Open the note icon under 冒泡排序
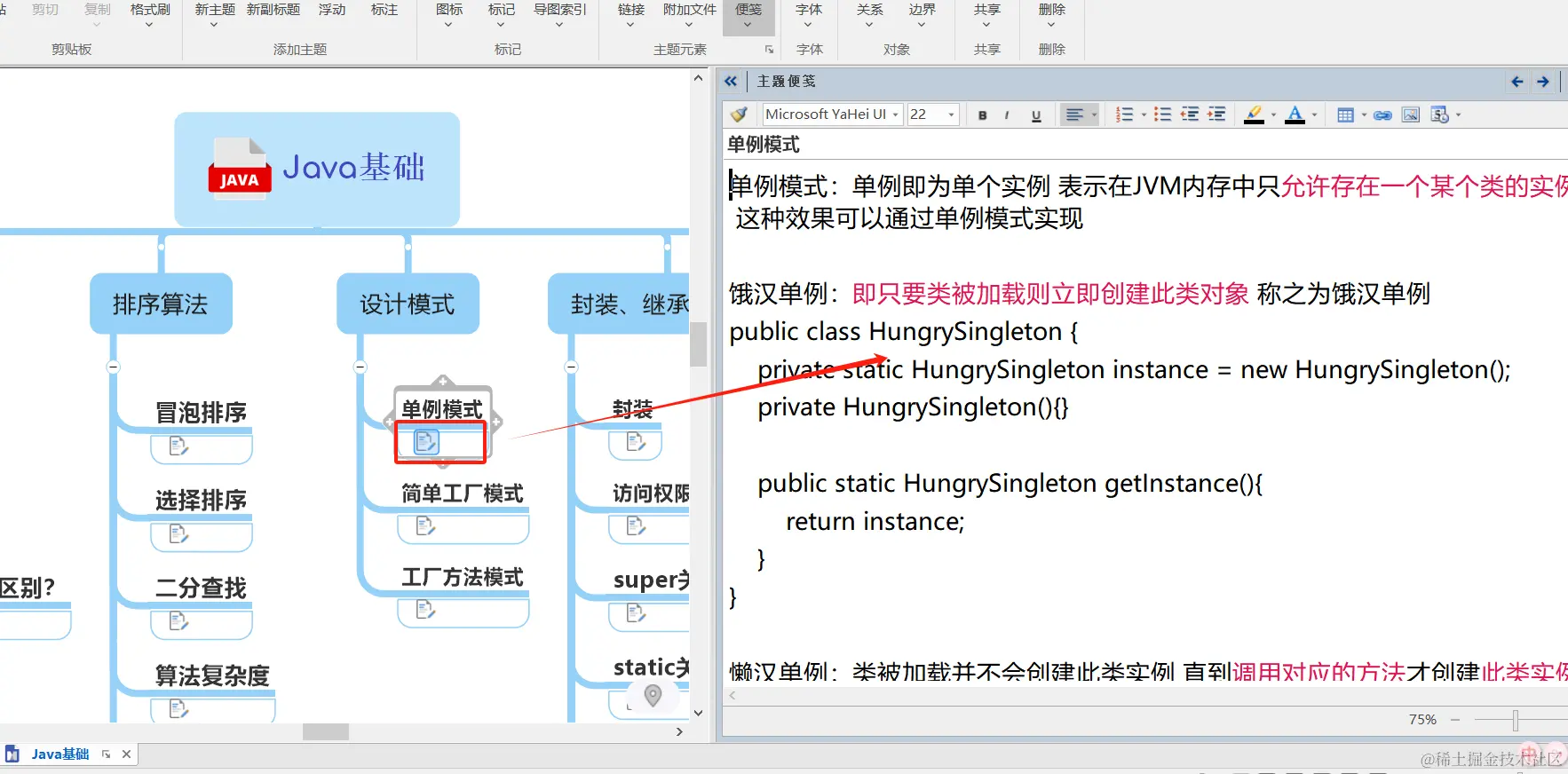 coord(178,446)
